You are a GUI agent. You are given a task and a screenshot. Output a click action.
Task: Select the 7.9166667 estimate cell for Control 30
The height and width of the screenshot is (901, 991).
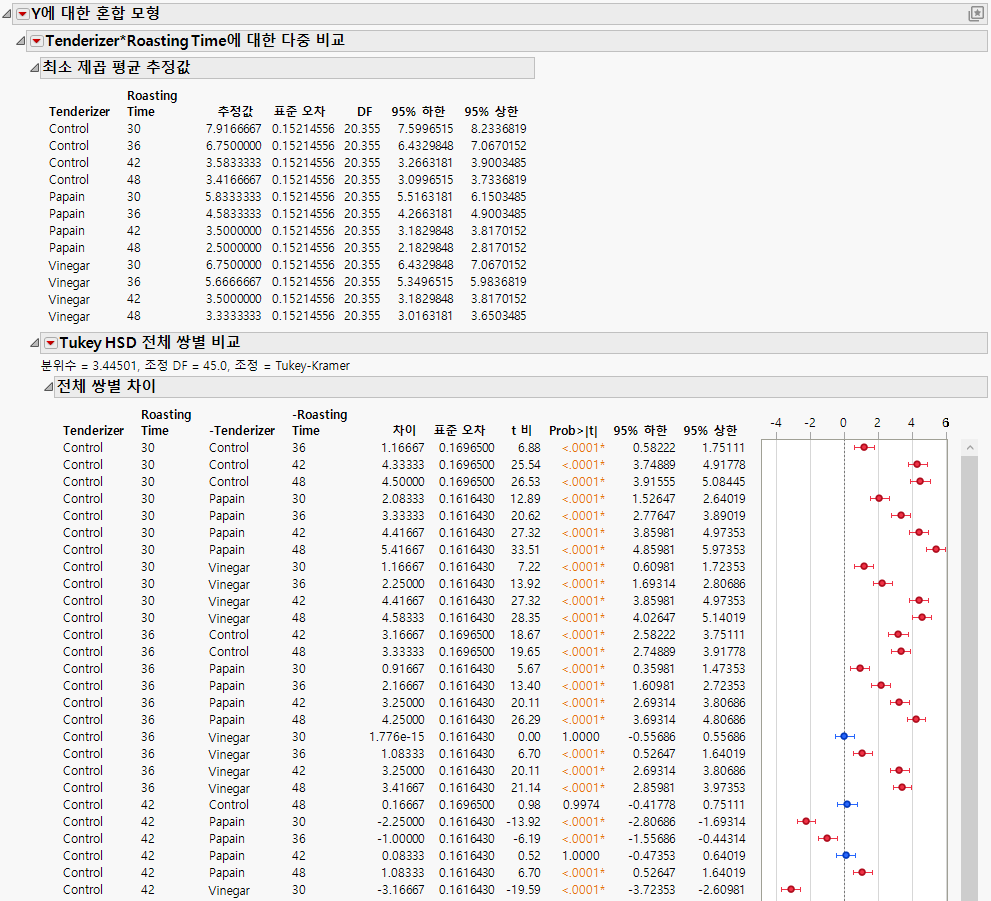(x=234, y=129)
